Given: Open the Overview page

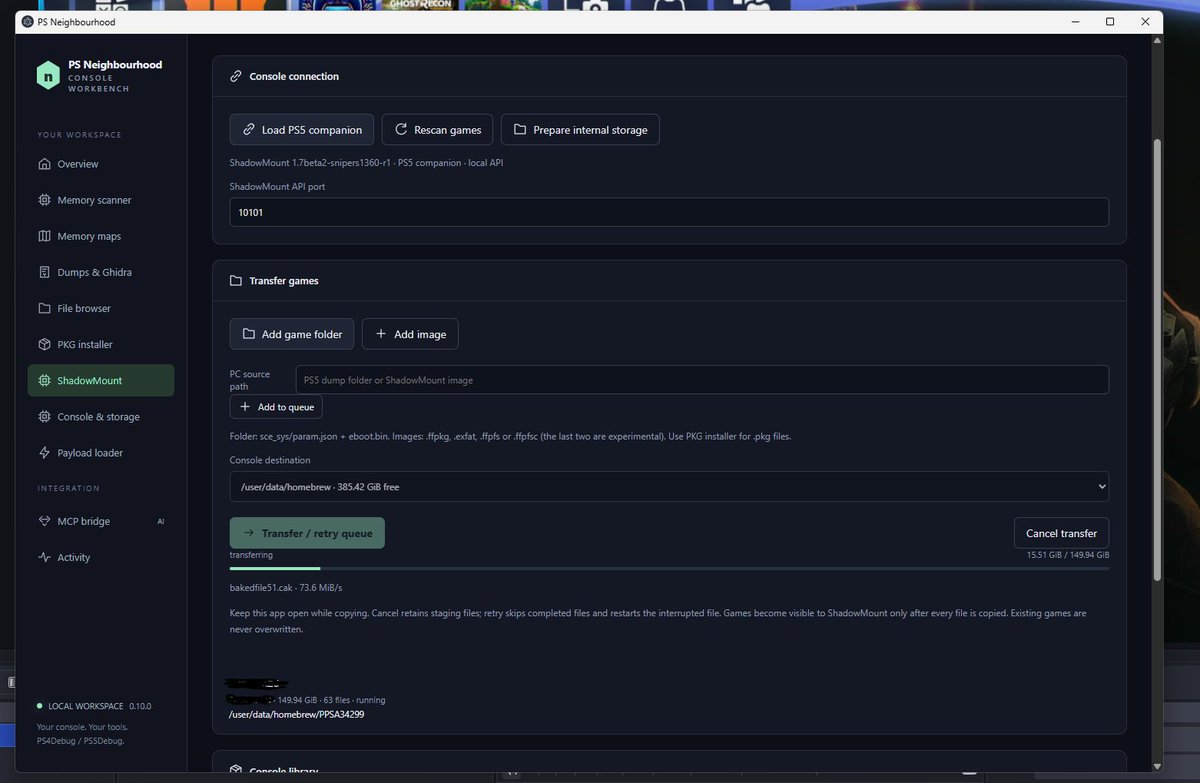Looking at the screenshot, I should click(x=101, y=164).
